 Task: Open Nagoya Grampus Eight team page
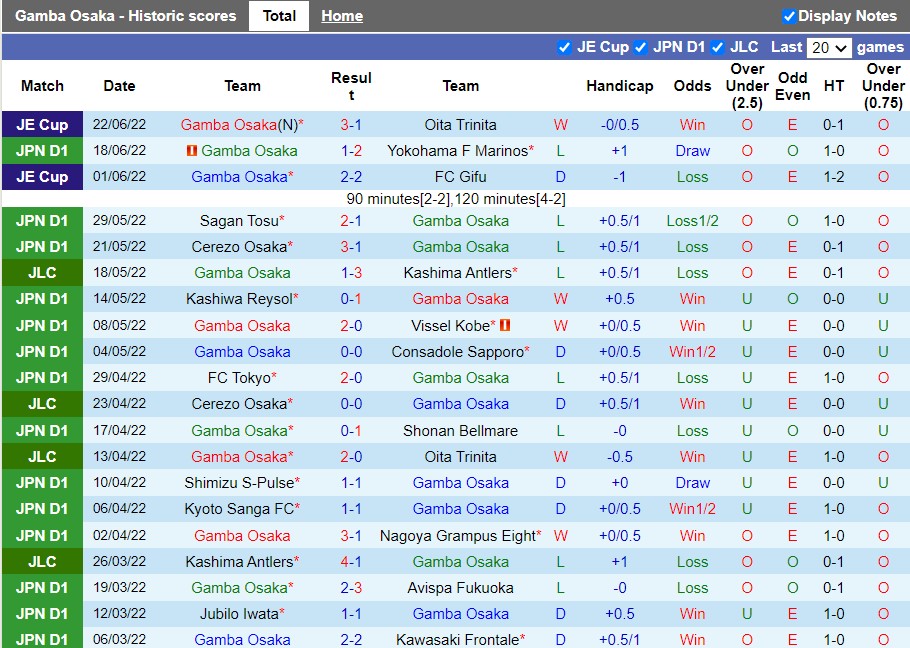[457, 535]
